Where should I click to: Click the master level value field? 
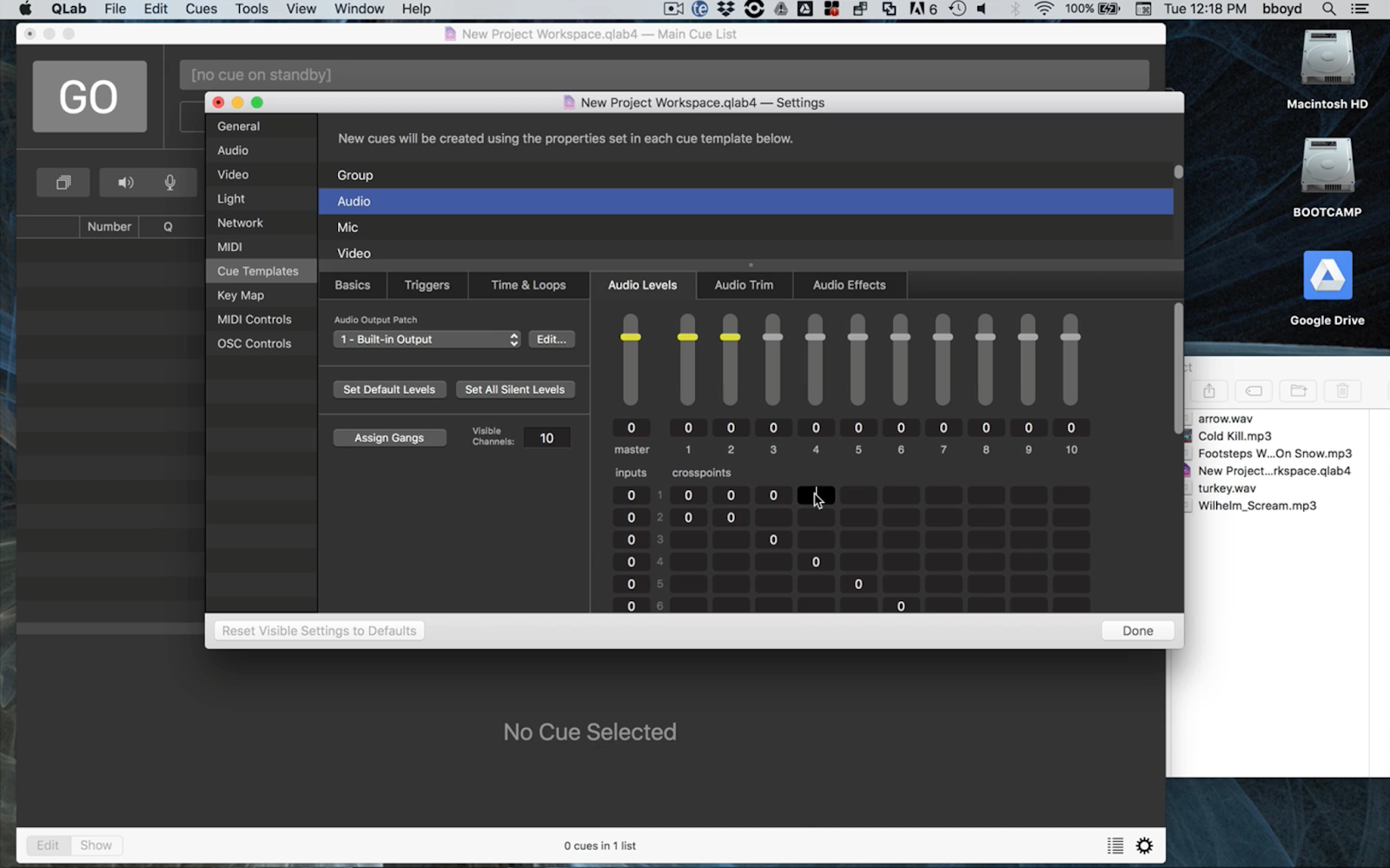[x=632, y=427]
